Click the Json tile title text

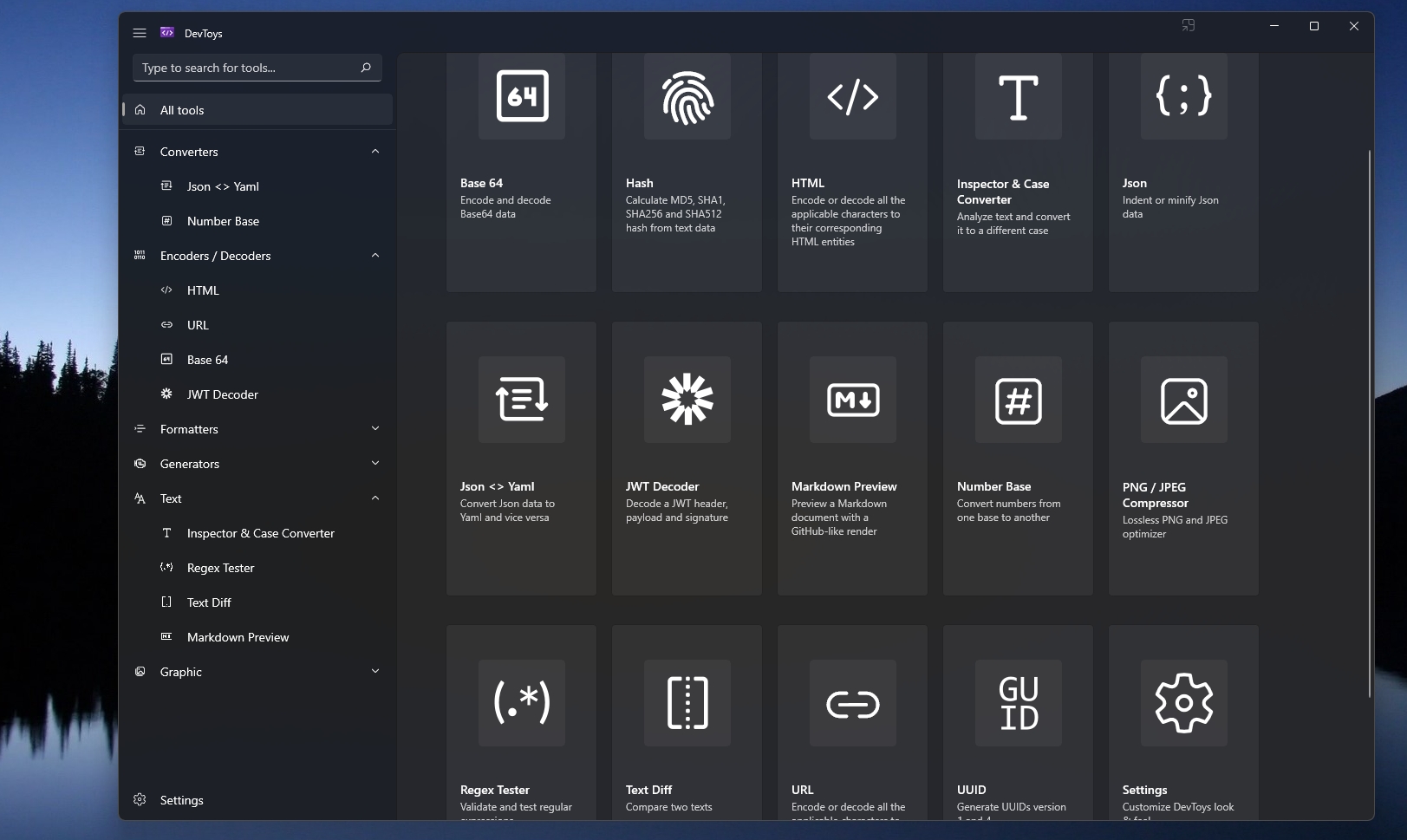click(1135, 183)
